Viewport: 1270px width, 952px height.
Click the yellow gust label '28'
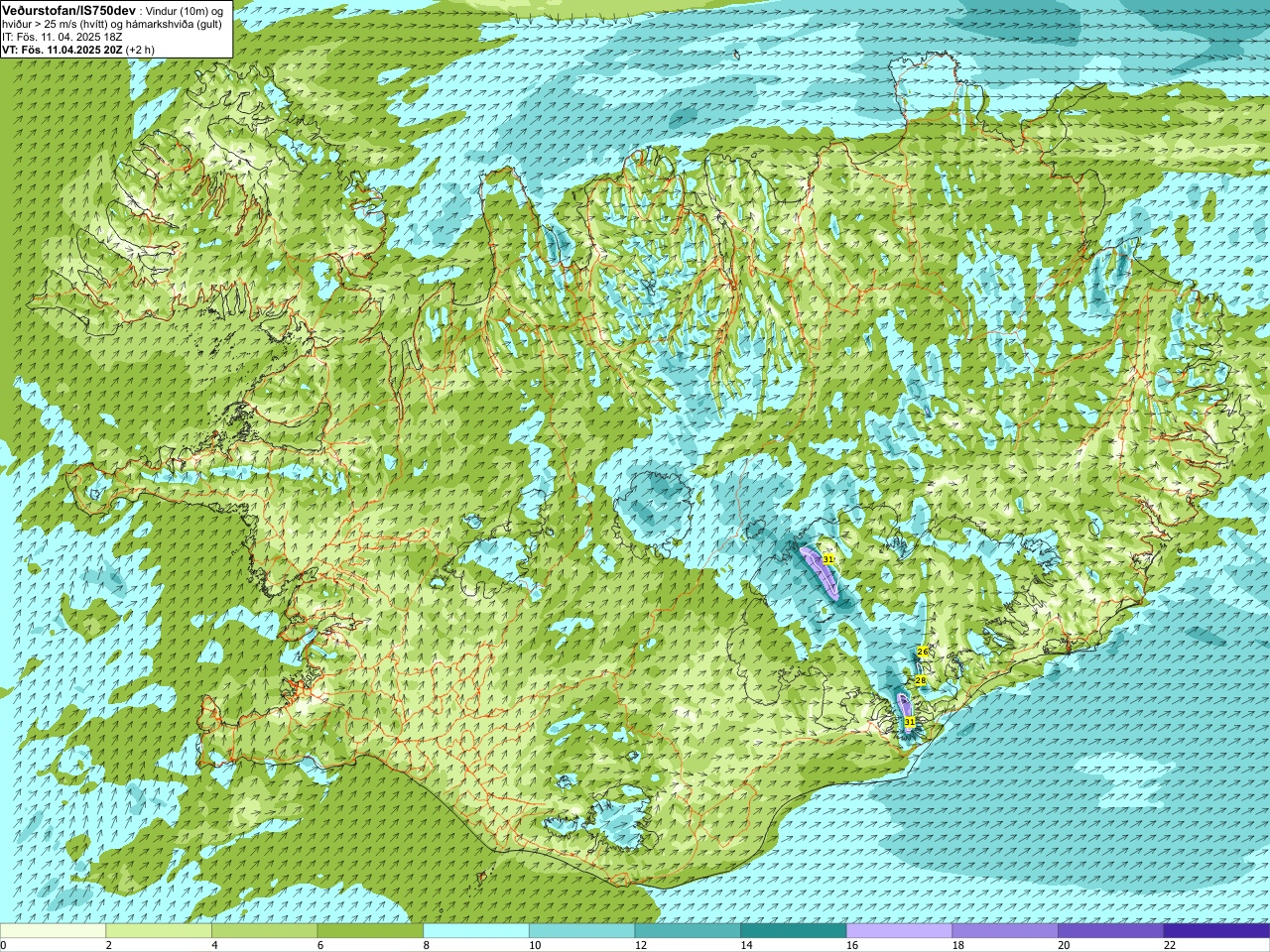[920, 680]
